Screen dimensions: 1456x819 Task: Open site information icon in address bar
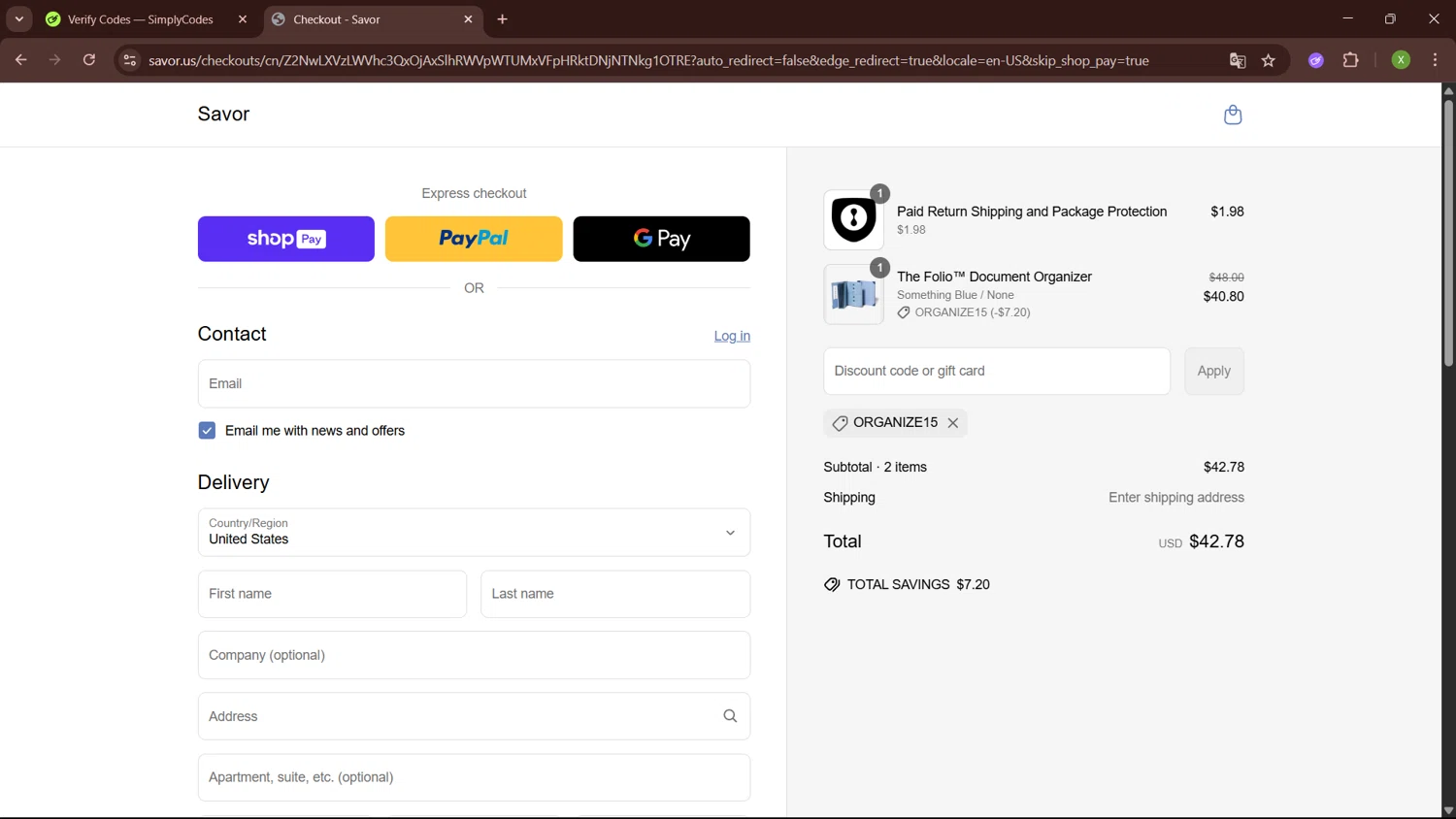click(129, 60)
